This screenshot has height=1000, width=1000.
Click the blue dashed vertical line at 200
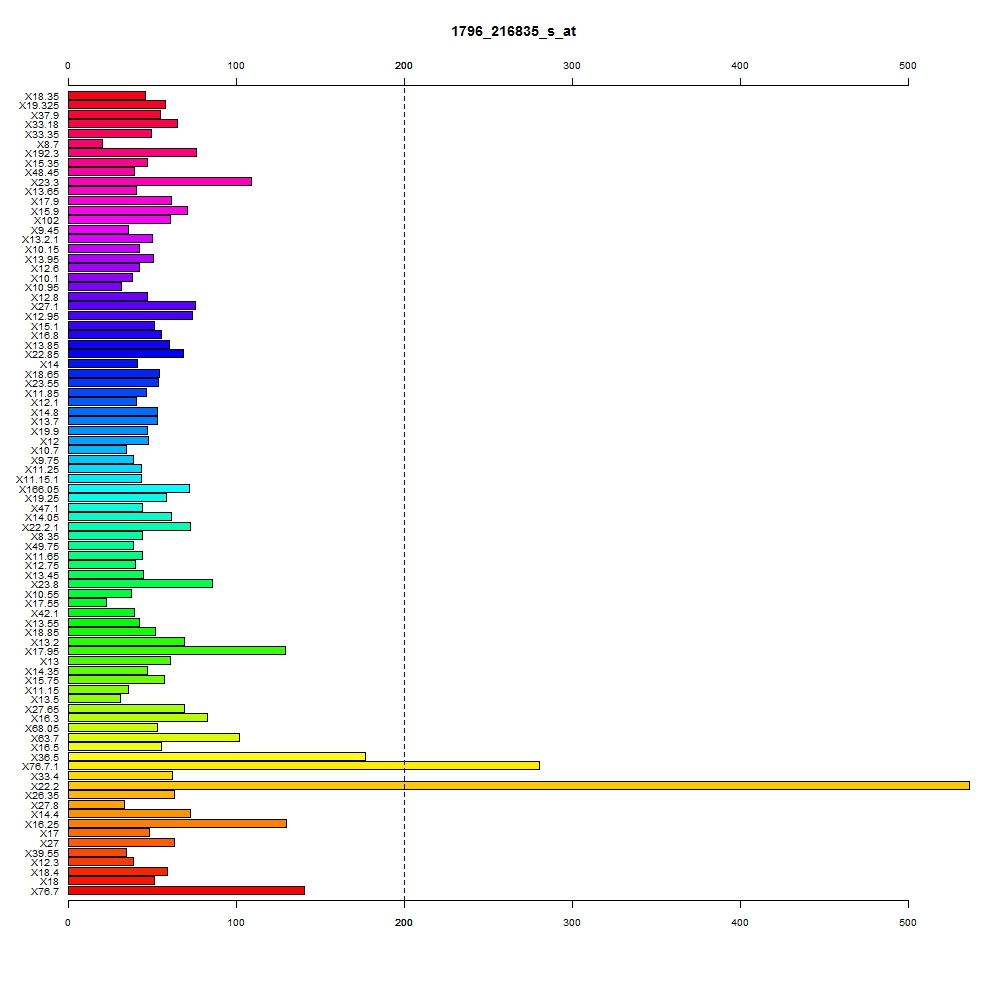[x=404, y=492]
